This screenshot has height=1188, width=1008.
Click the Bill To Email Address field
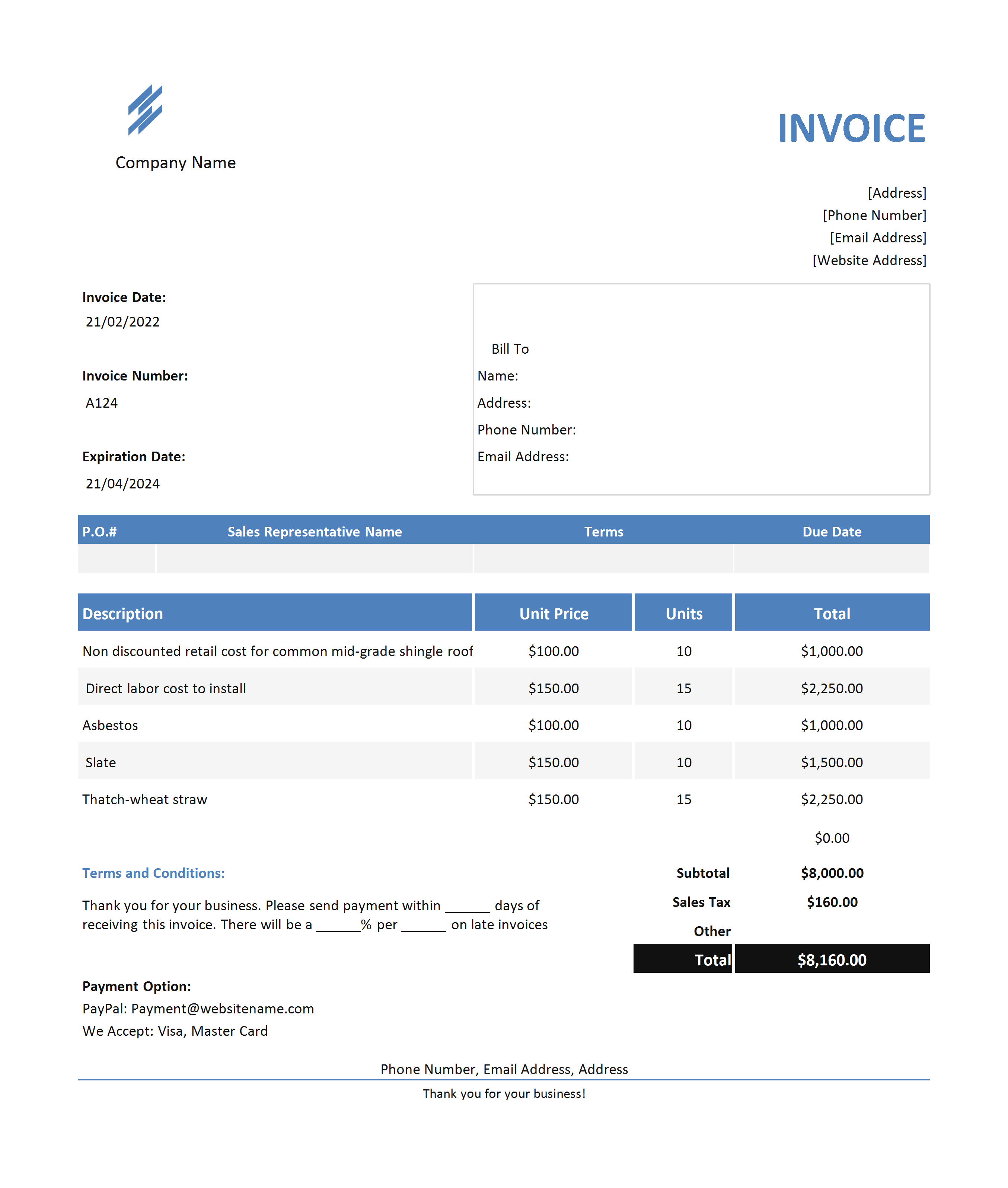(523, 456)
